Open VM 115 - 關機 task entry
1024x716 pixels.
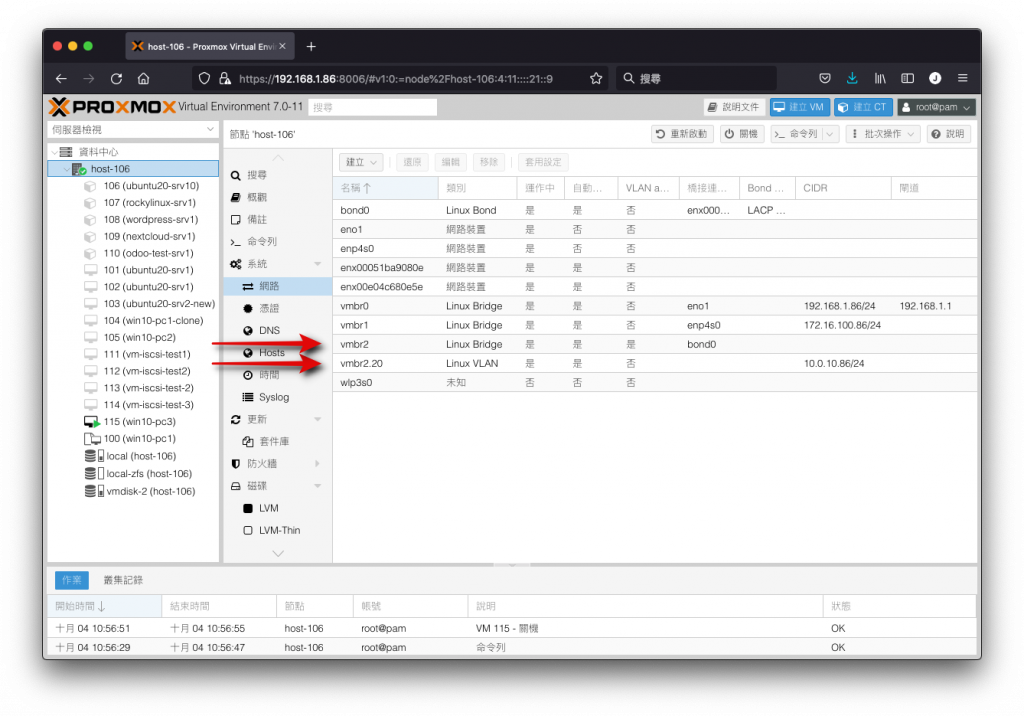pyautogui.click(x=511, y=628)
